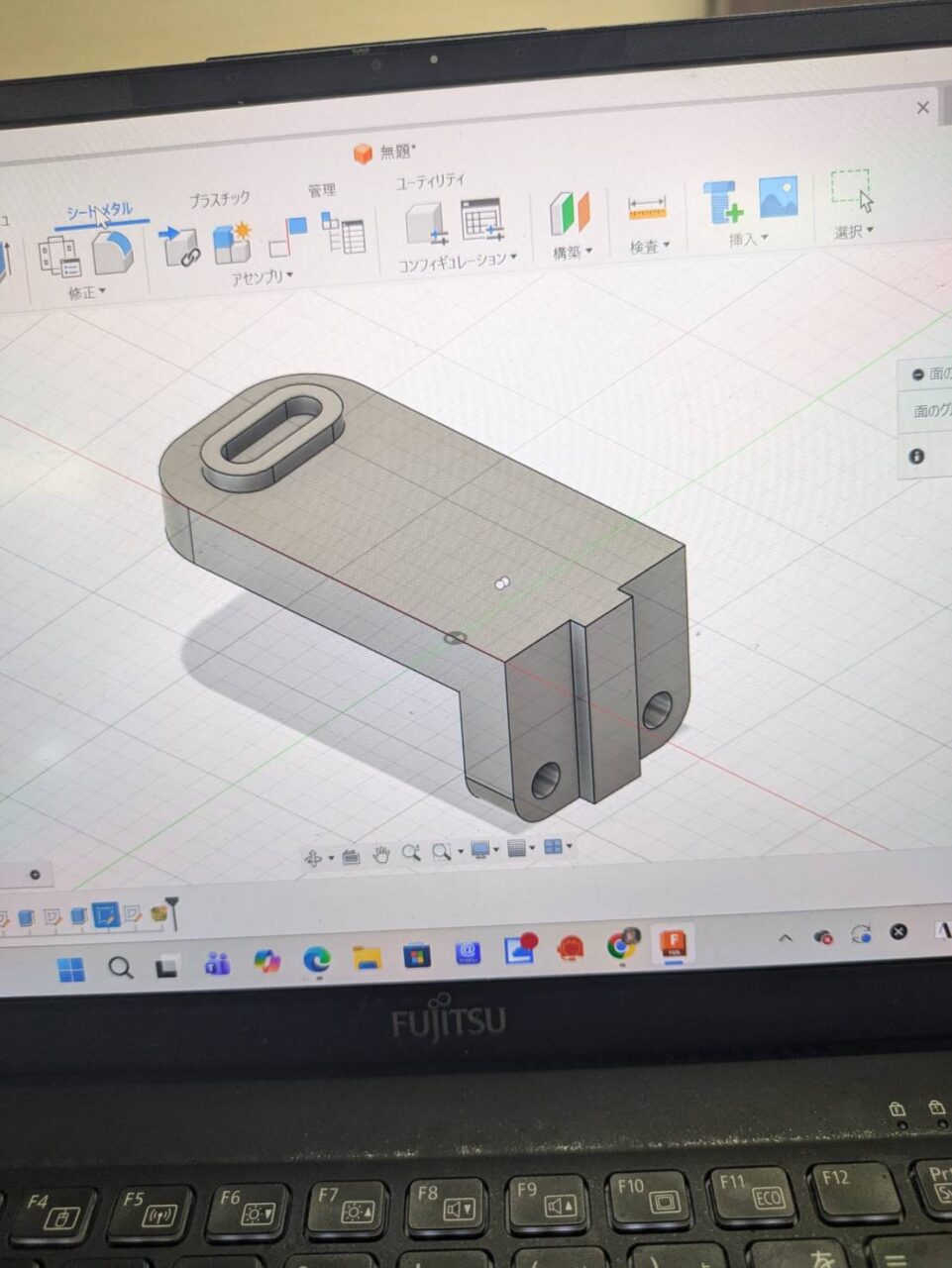This screenshot has width=952, height=1268.
Task: Open the アセンブリ dropdown menu
Action: pyautogui.click(x=262, y=278)
